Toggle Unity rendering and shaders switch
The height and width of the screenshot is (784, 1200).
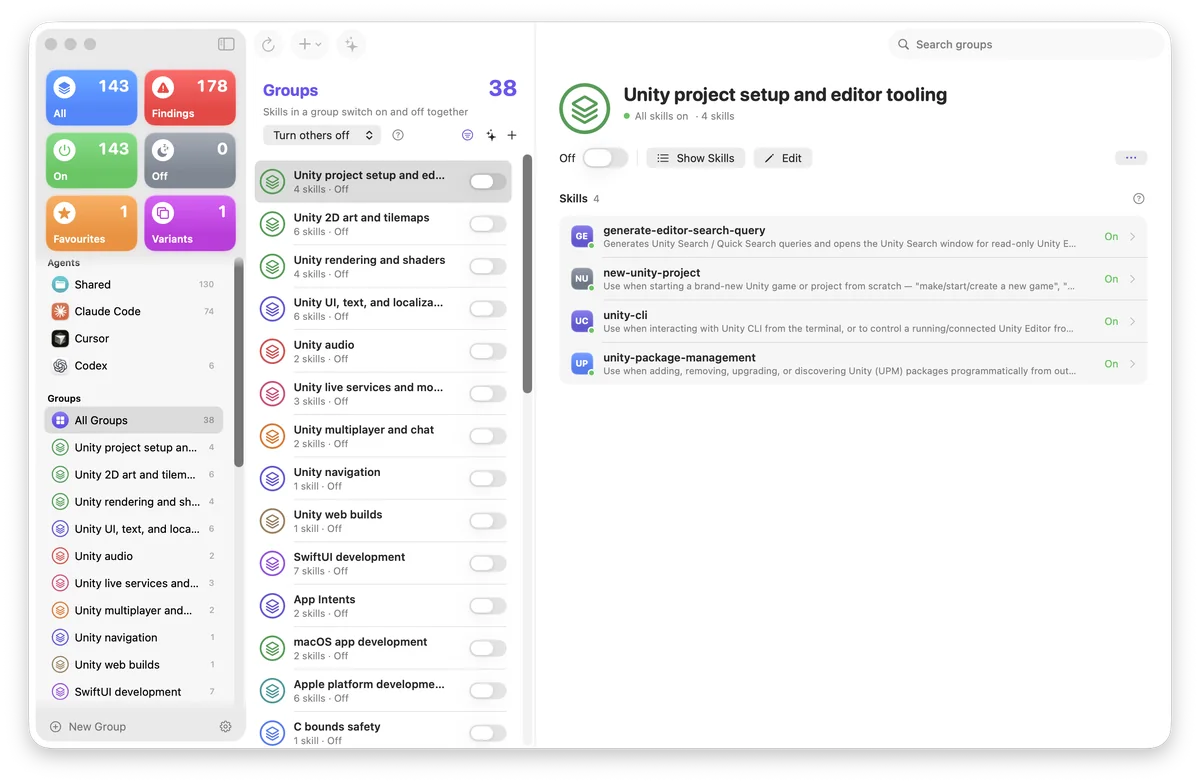pyautogui.click(x=488, y=266)
